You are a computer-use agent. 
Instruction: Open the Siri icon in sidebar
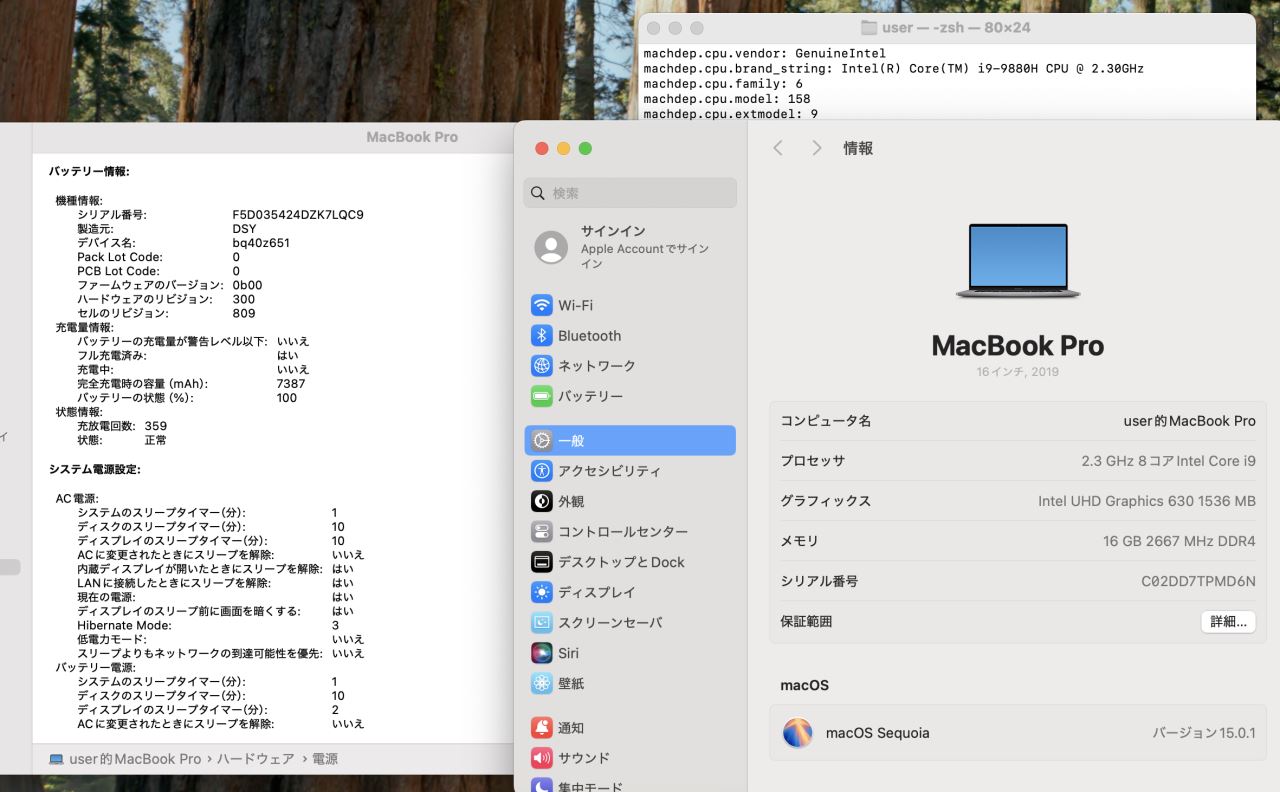pyautogui.click(x=541, y=653)
